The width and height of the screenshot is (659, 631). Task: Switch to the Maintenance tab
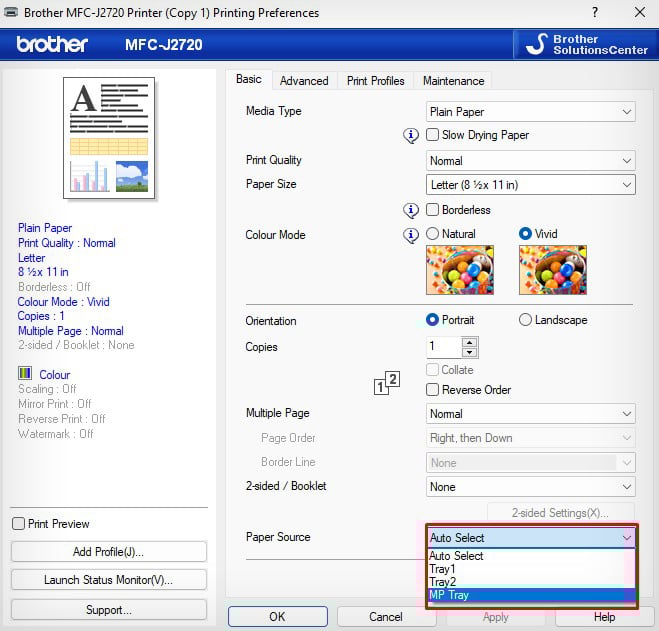click(453, 81)
